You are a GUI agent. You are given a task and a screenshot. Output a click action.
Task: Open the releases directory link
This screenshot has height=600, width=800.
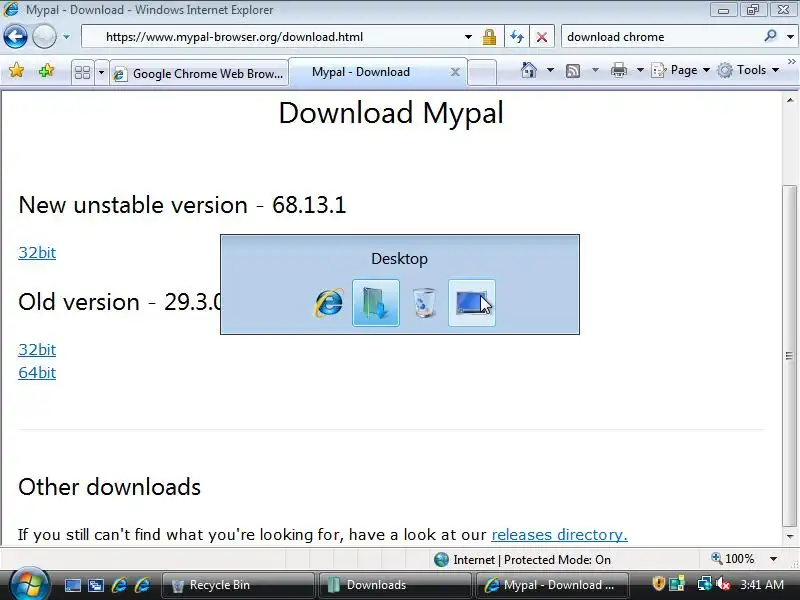coord(559,534)
